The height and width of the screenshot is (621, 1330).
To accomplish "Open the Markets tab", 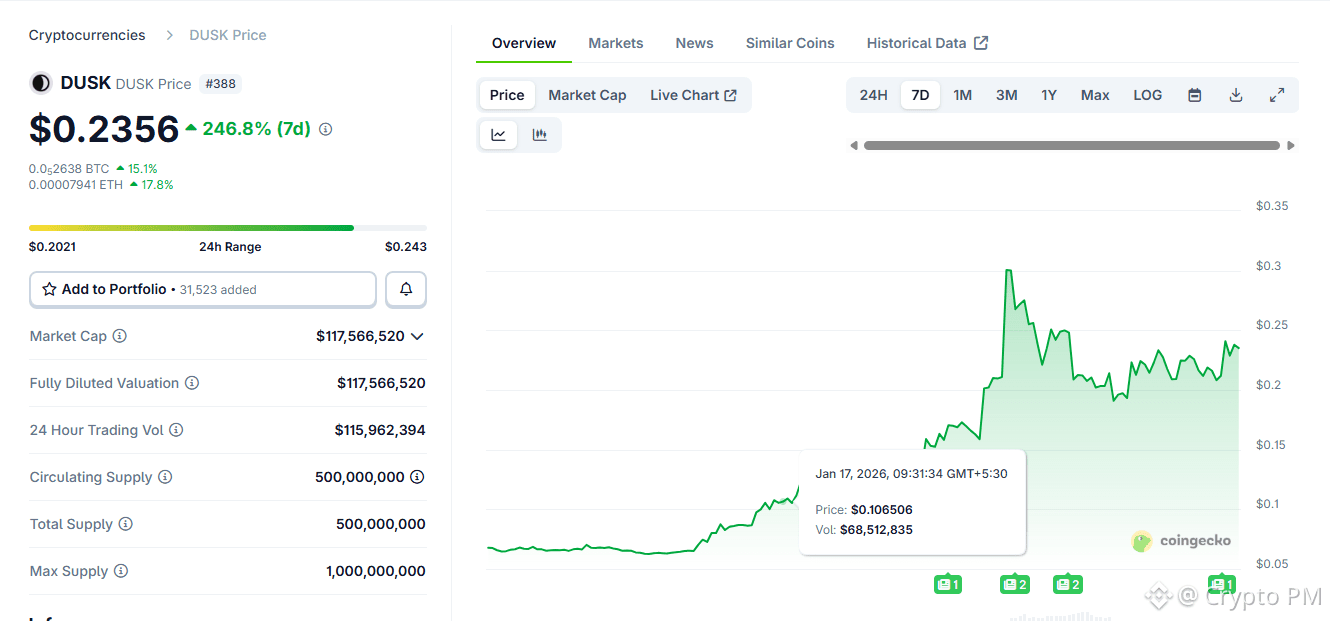I will [x=615, y=43].
